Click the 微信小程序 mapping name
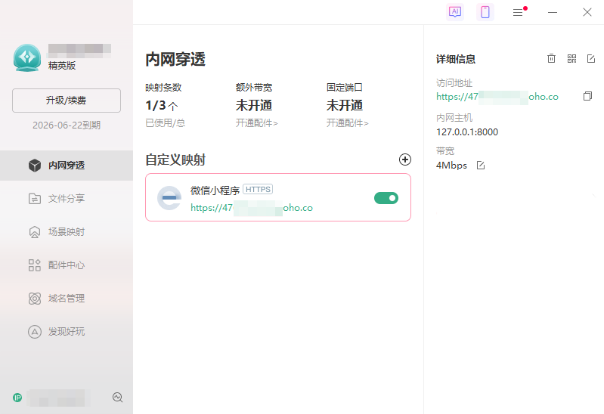Viewport: 604px width, 414px height. (x=215, y=190)
